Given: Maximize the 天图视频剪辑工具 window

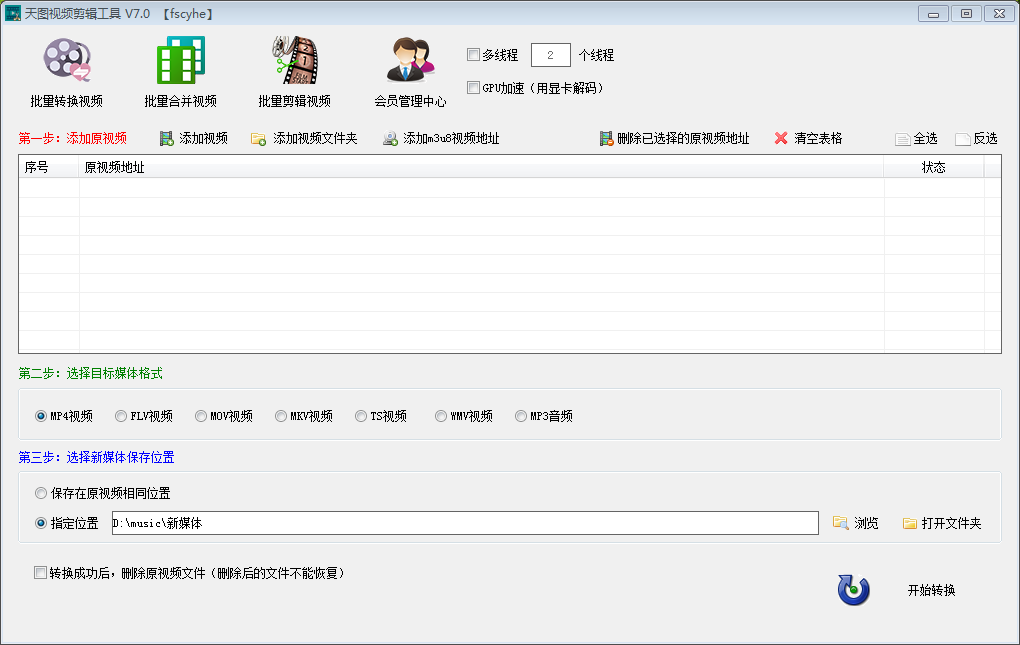Looking at the screenshot, I should click(x=967, y=14).
